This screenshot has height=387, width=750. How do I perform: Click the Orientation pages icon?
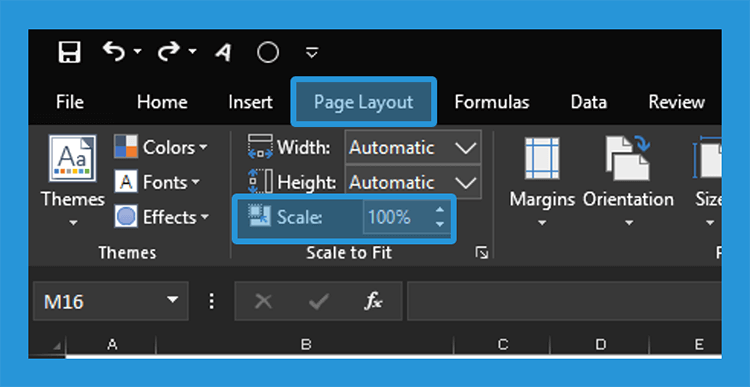tap(628, 158)
